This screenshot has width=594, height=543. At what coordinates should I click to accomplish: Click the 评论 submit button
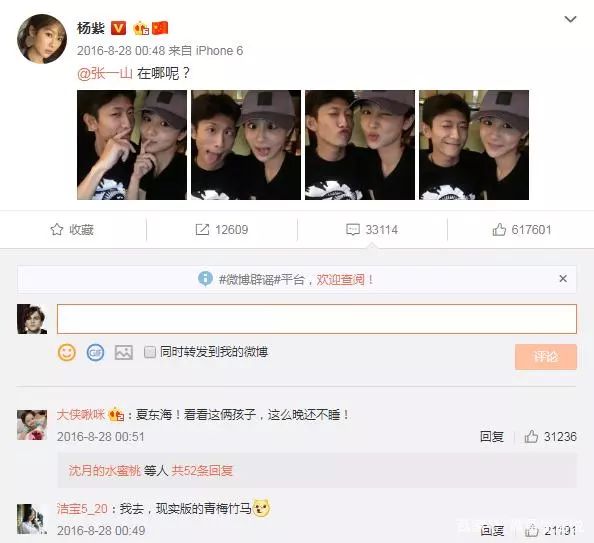click(x=546, y=357)
